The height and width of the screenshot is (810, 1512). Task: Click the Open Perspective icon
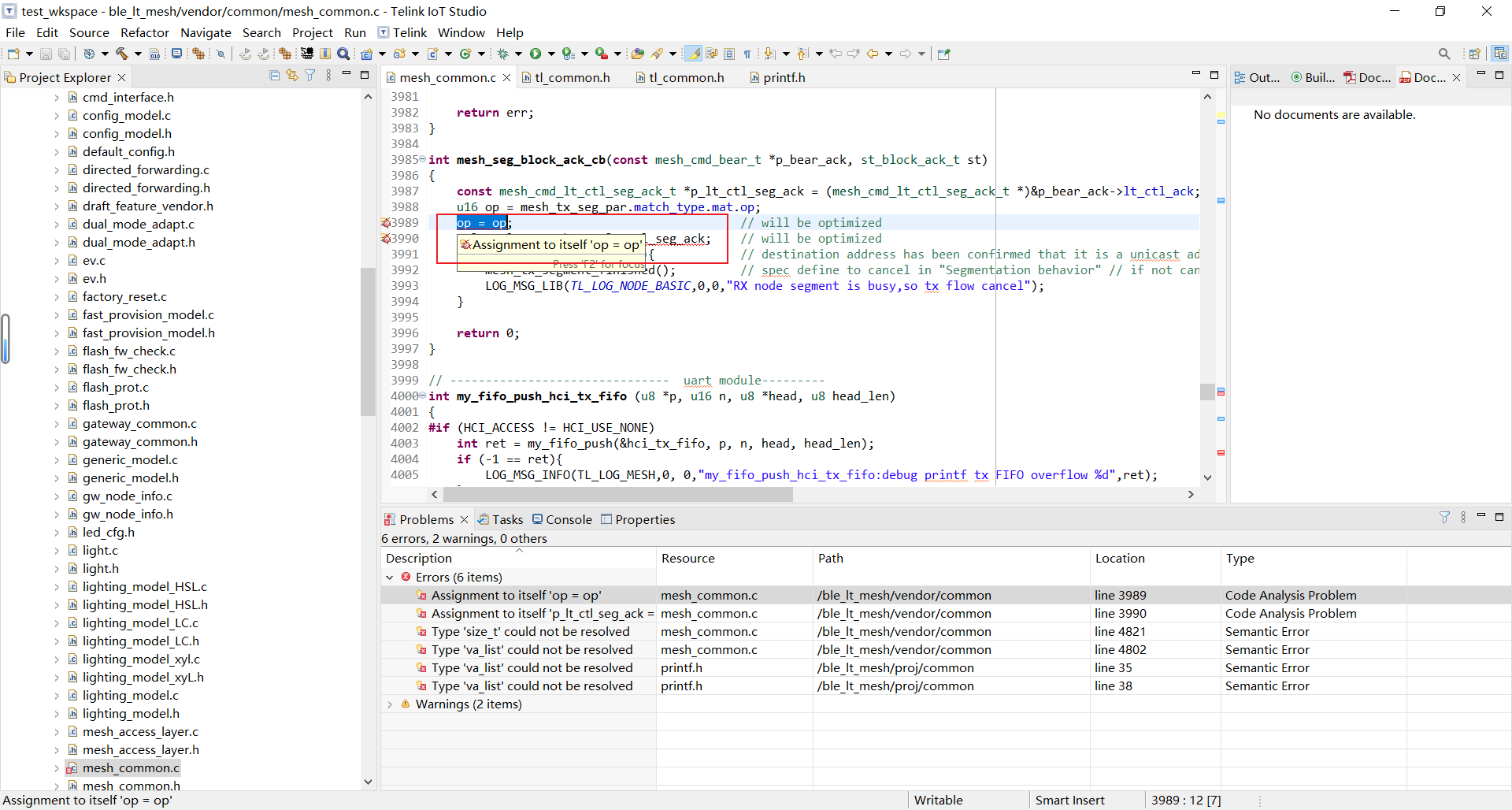(1475, 54)
